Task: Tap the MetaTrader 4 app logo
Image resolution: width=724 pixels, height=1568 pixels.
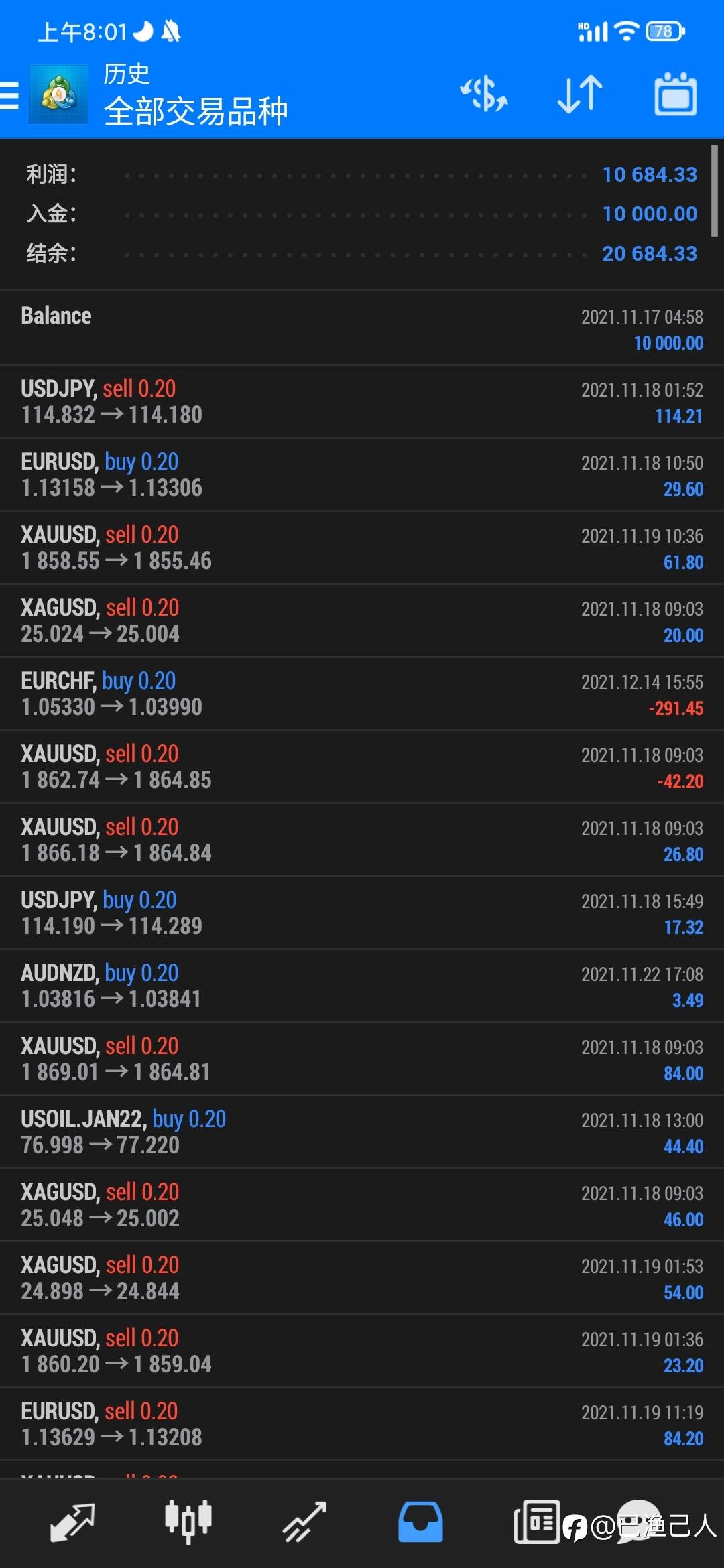Action: coord(59,94)
